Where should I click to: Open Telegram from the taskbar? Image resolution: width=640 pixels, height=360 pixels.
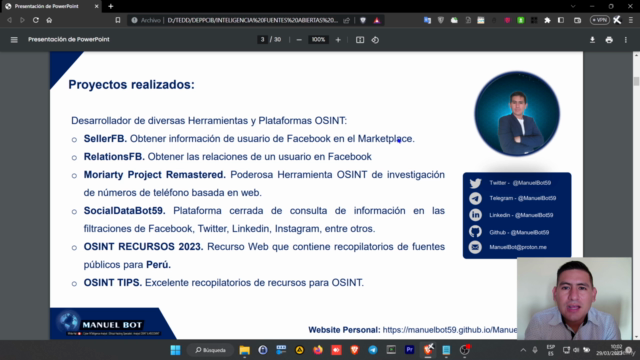(373, 350)
